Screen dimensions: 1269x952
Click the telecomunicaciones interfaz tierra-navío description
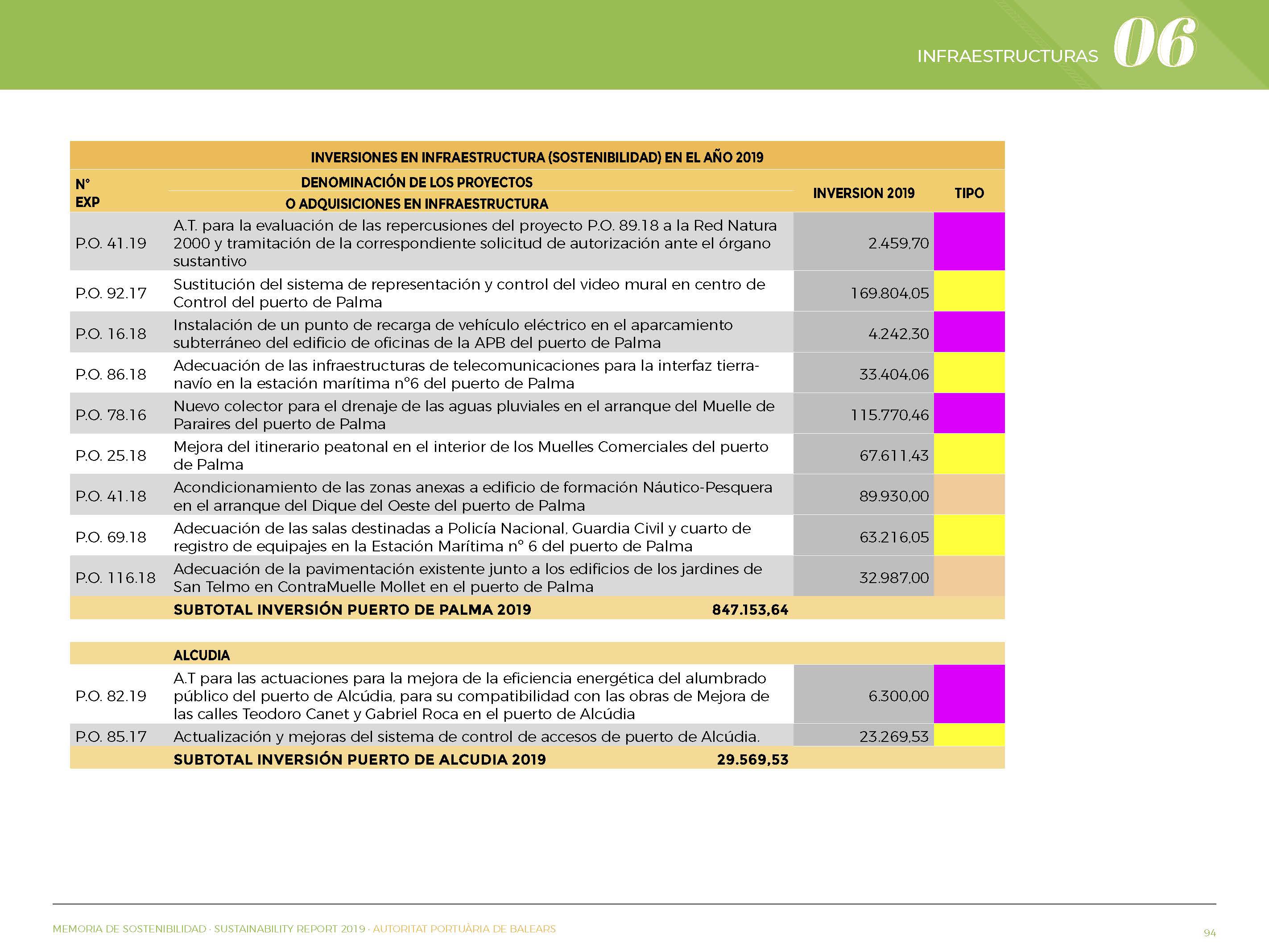pos(467,375)
